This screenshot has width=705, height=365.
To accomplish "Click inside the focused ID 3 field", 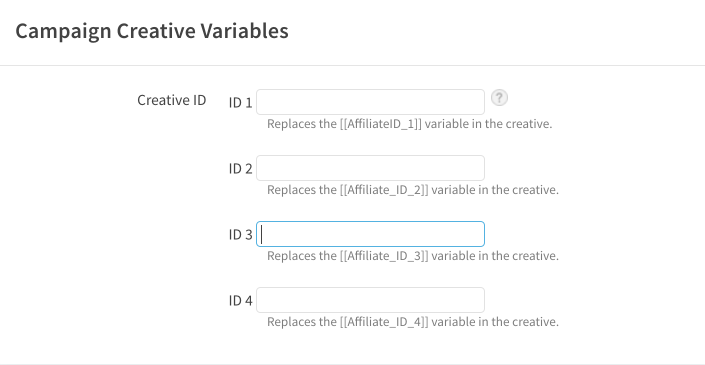I will (370, 234).
